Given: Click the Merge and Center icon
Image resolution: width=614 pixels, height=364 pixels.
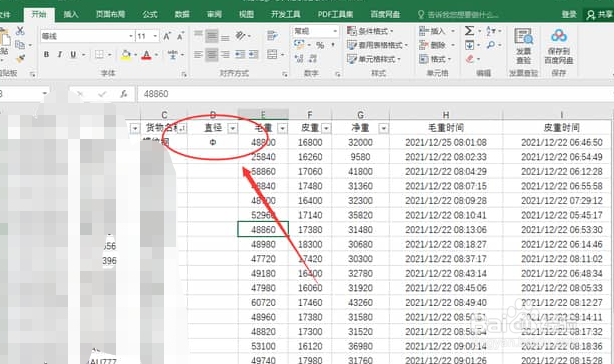Looking at the screenshot, I should (272, 54).
